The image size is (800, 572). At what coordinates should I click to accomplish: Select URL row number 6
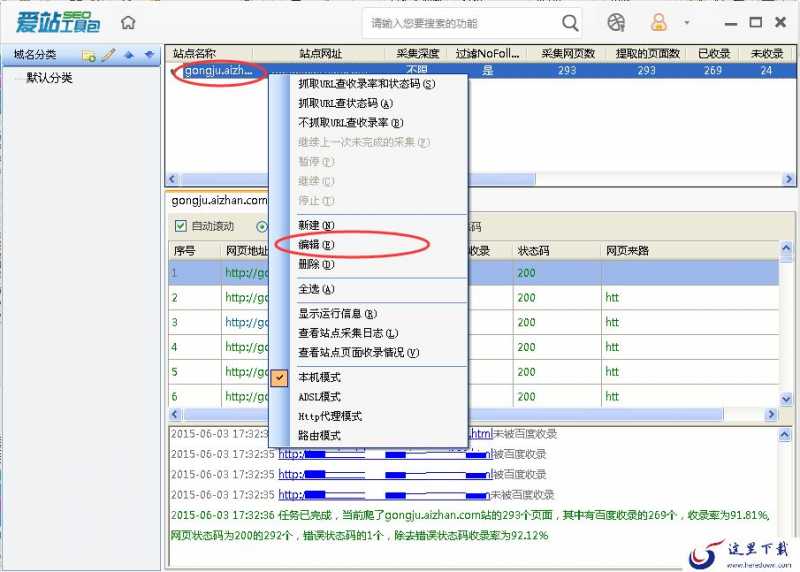[473, 396]
